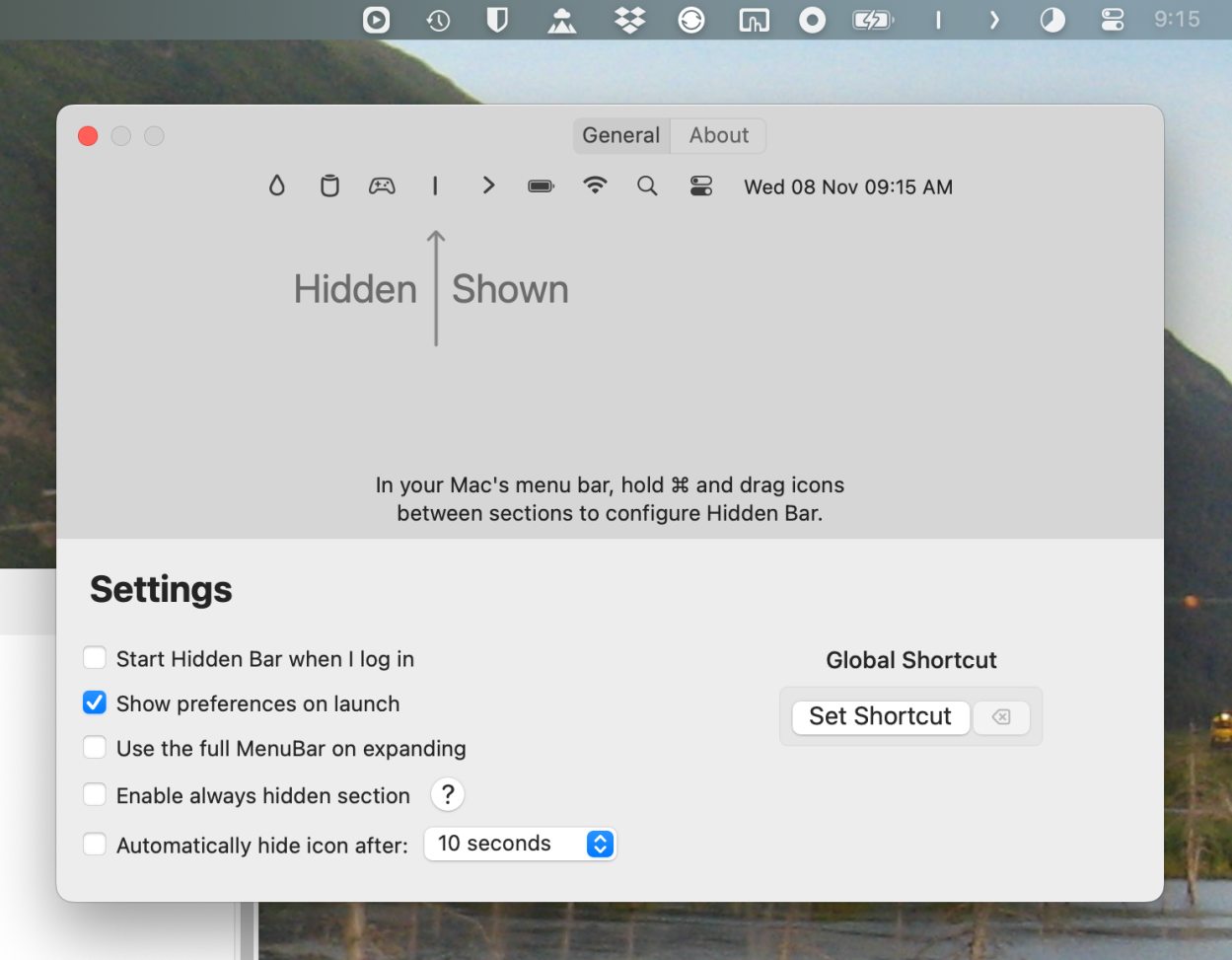1232x960 pixels.
Task: Click the battery icon in Hidden Bar preview
Action: point(541,185)
